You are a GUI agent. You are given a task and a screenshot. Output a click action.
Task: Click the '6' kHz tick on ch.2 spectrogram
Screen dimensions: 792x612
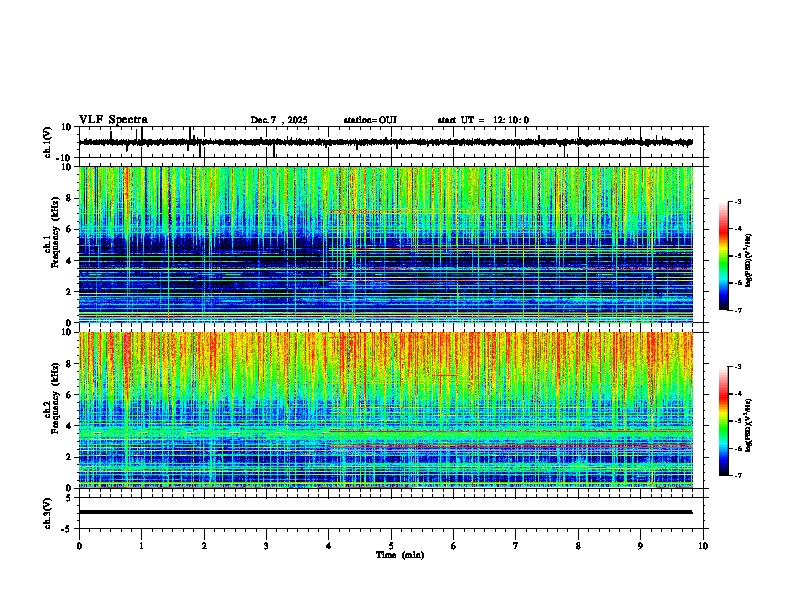point(69,395)
